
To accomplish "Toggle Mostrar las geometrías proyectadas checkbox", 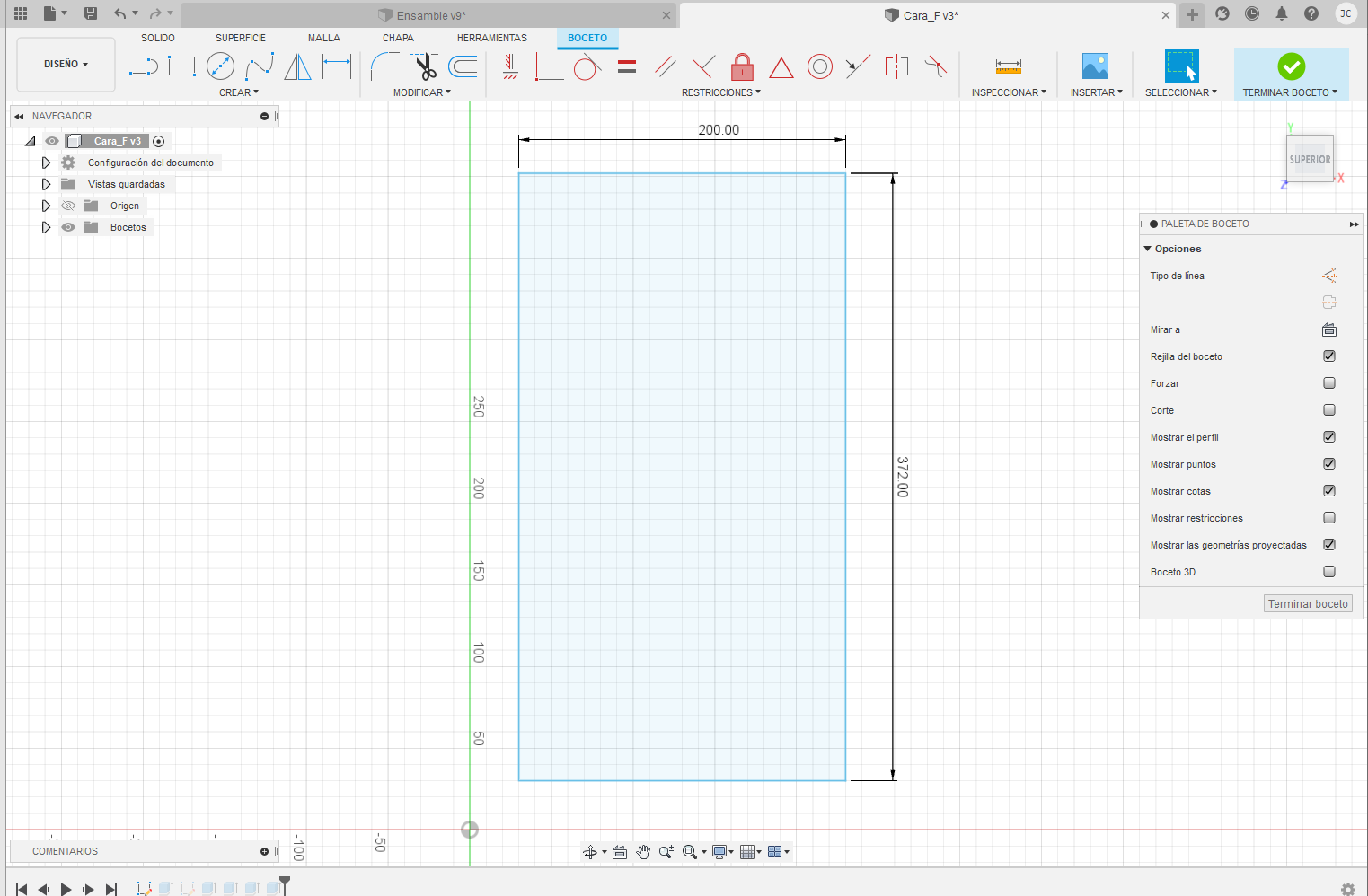I will pyautogui.click(x=1329, y=545).
